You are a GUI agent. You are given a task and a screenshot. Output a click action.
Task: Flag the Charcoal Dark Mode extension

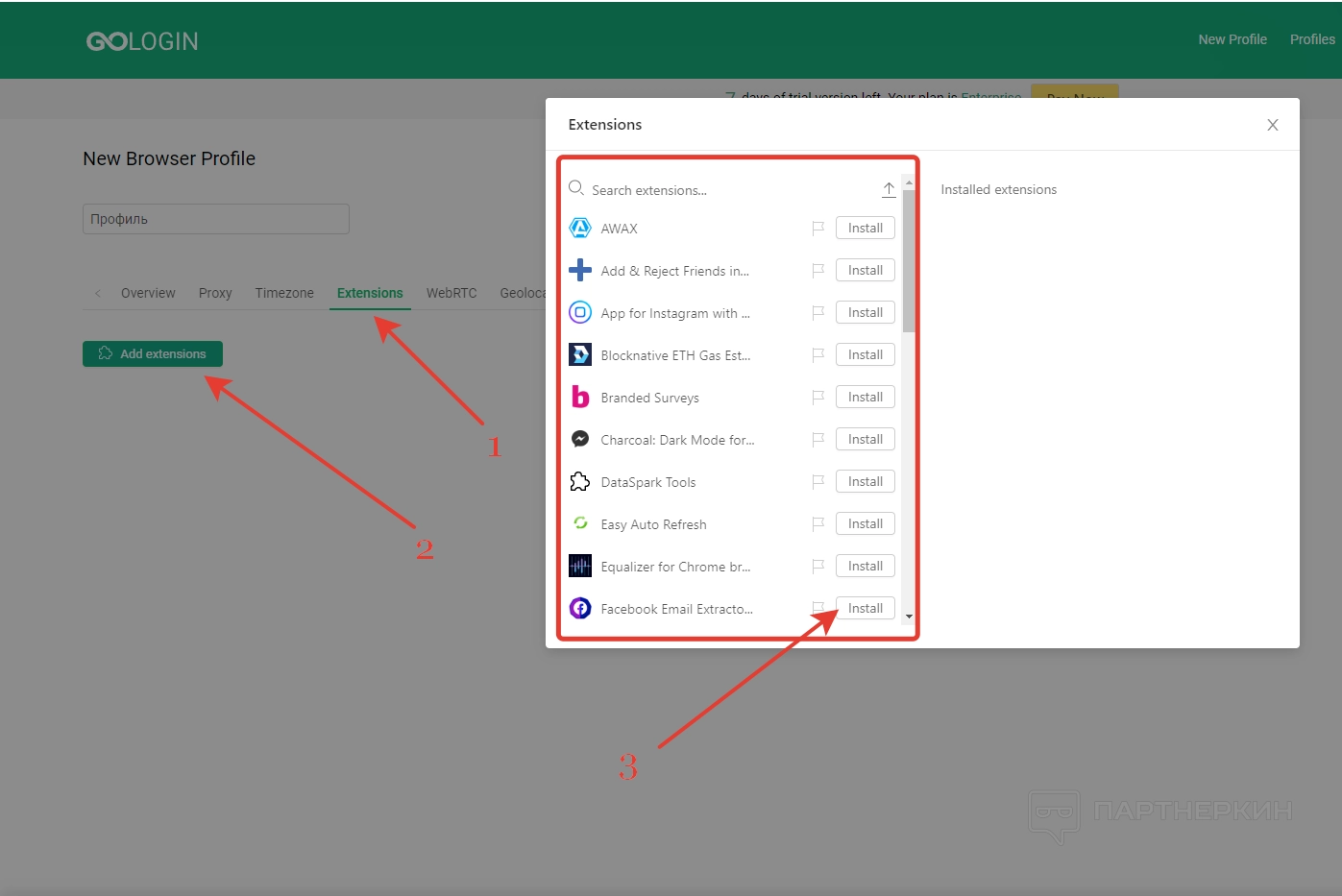coord(817,440)
